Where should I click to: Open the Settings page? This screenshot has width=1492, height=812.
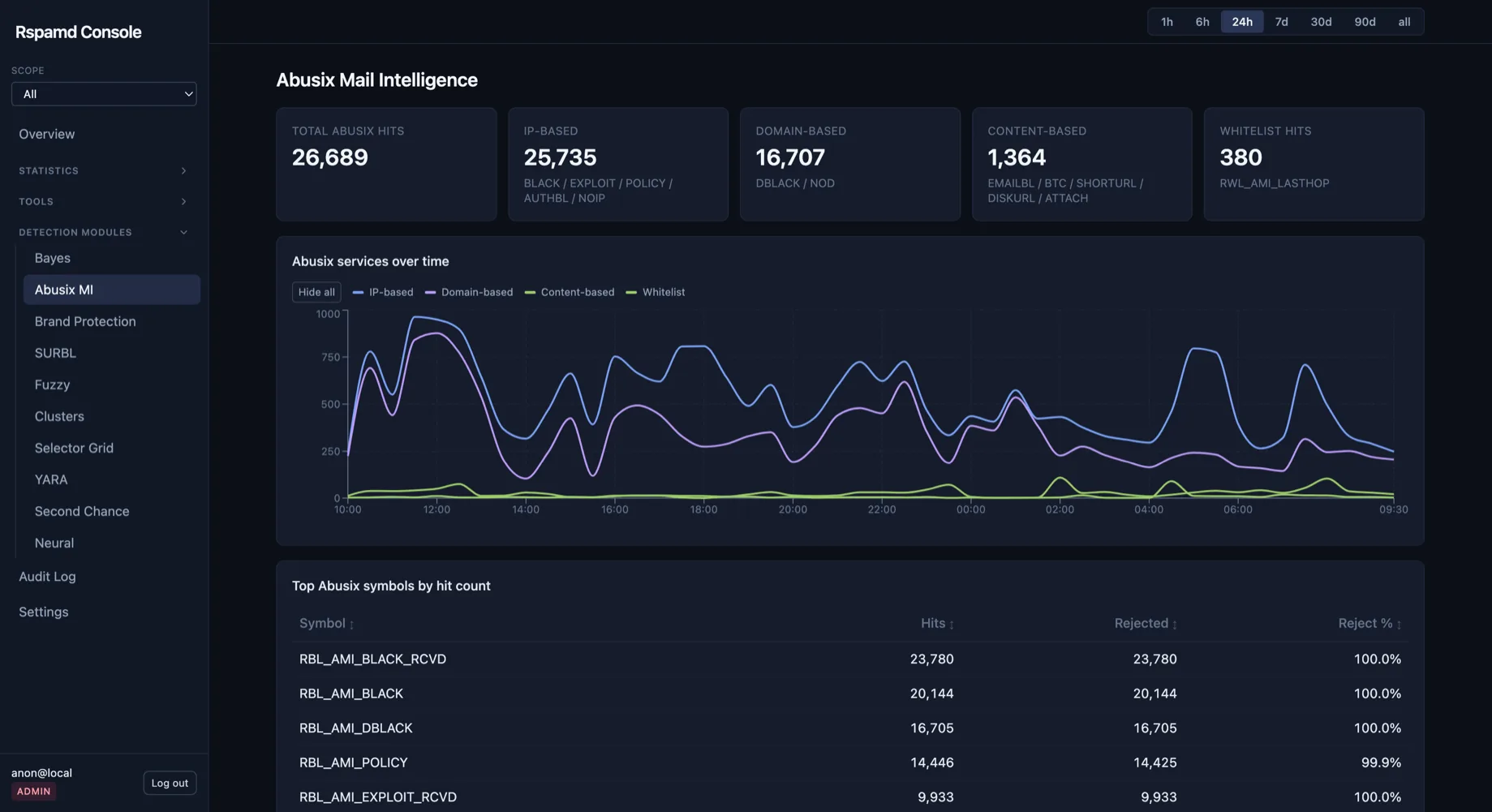(44, 612)
